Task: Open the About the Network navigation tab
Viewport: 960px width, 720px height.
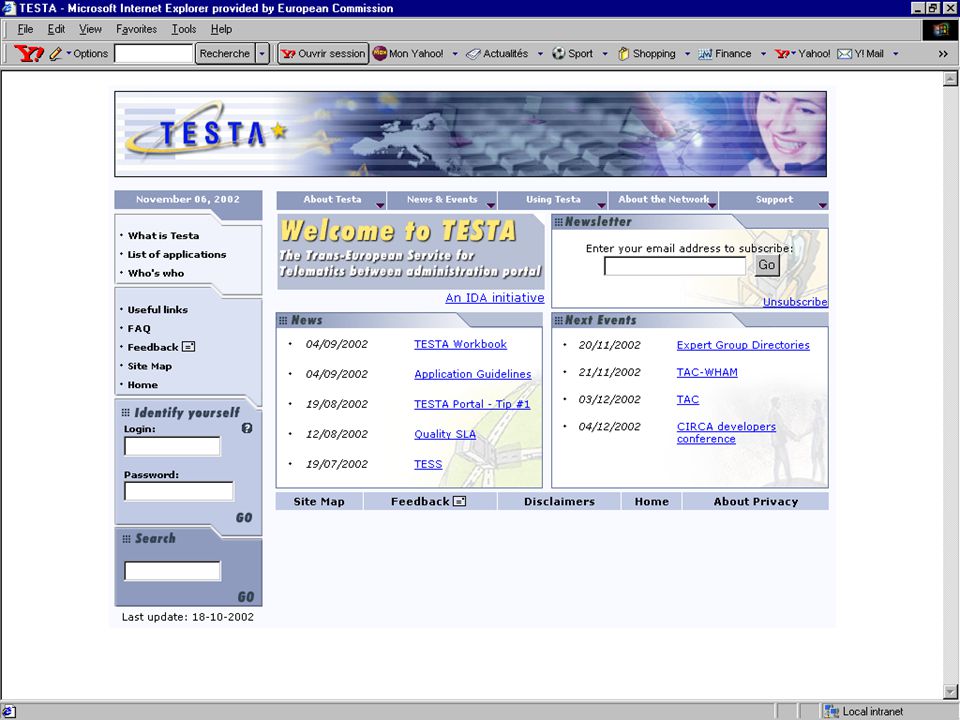Action: 663,200
